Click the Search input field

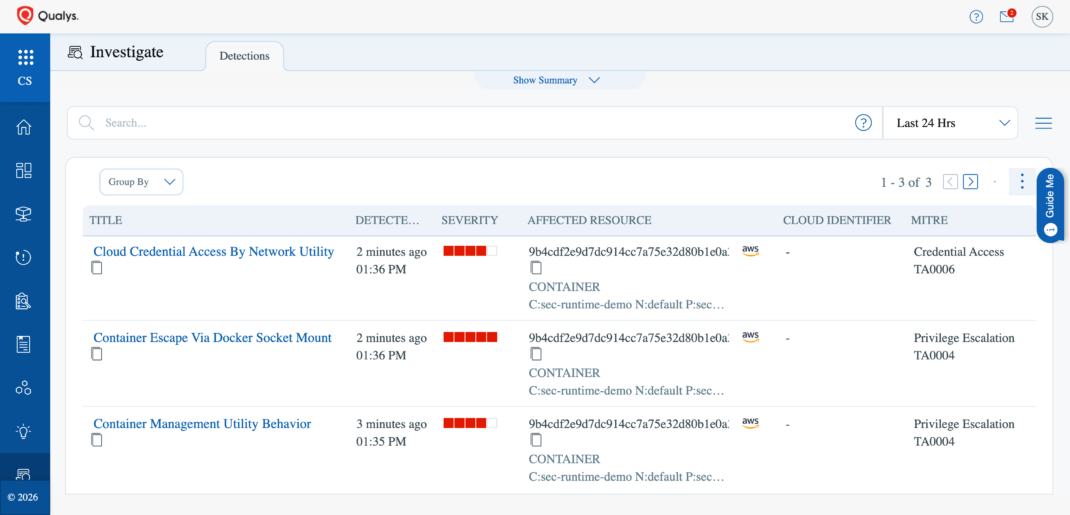(x=474, y=123)
